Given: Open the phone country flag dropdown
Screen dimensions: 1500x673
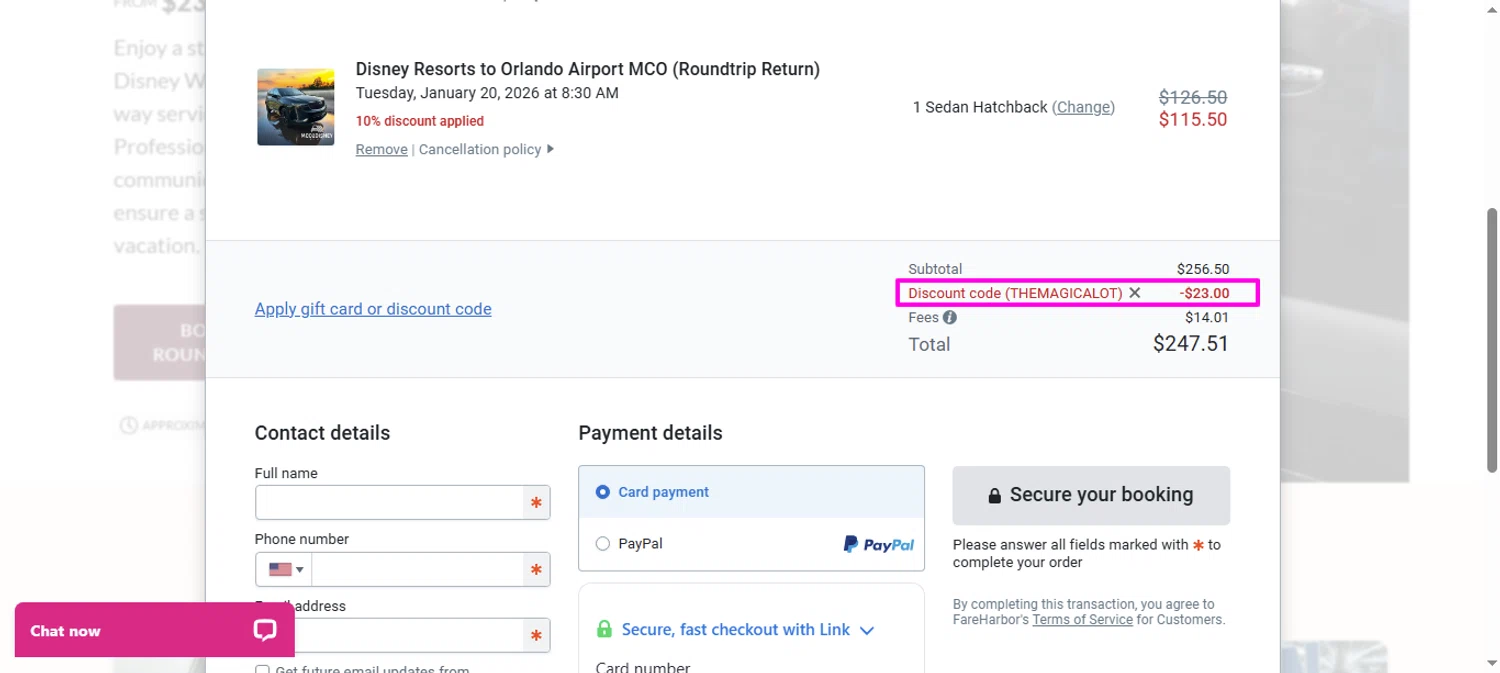Looking at the screenshot, I should click(x=284, y=569).
